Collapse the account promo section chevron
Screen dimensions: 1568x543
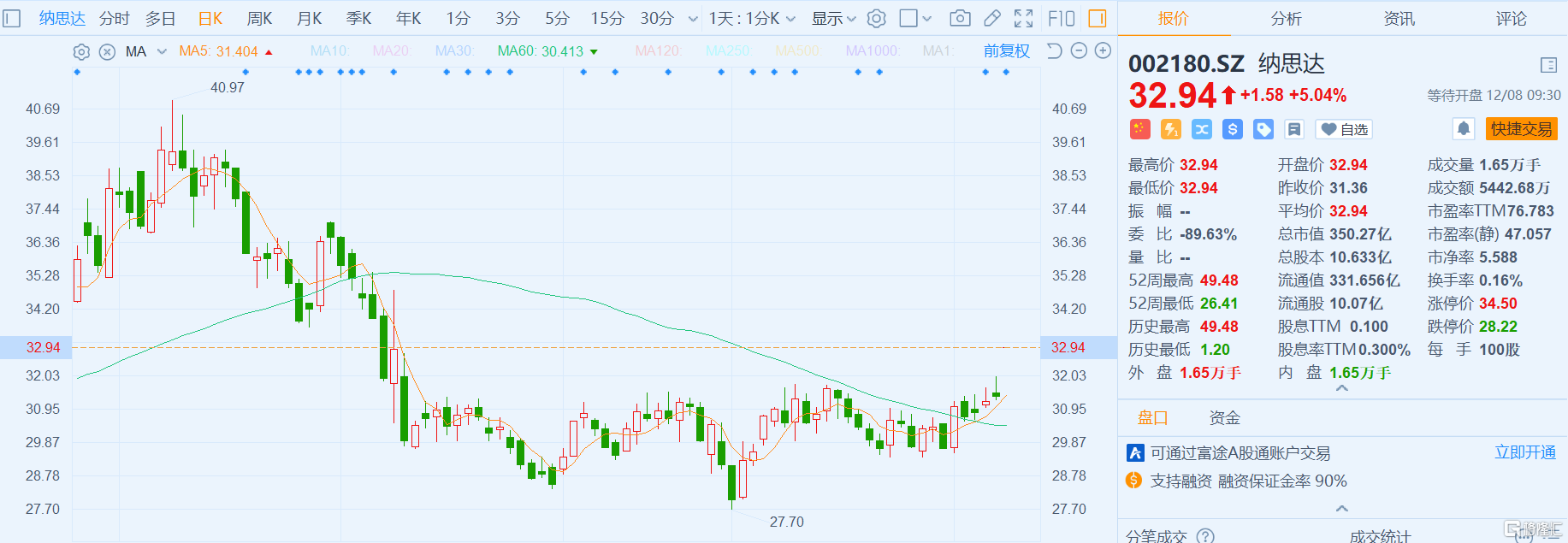1342,508
